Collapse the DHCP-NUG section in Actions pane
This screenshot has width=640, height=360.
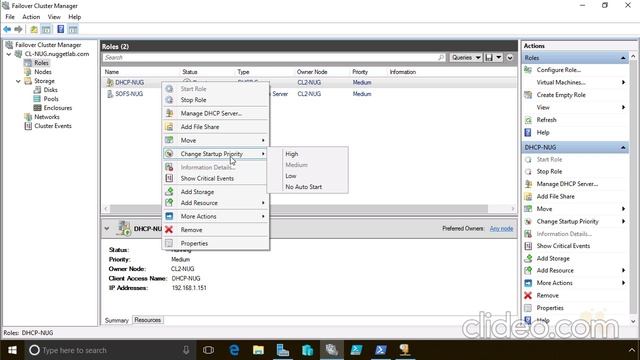(623, 147)
